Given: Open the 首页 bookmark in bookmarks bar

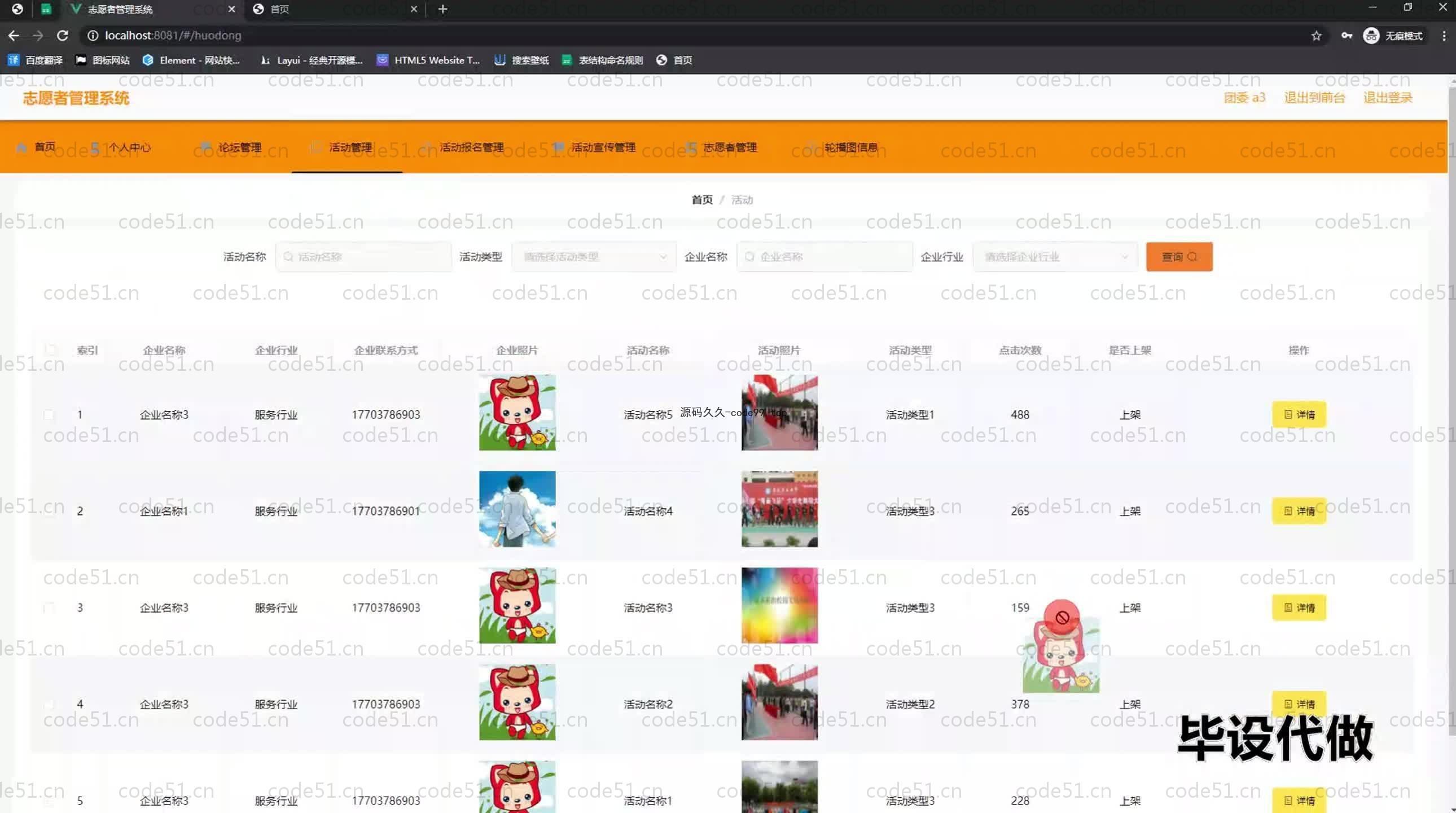Looking at the screenshot, I should [674, 60].
